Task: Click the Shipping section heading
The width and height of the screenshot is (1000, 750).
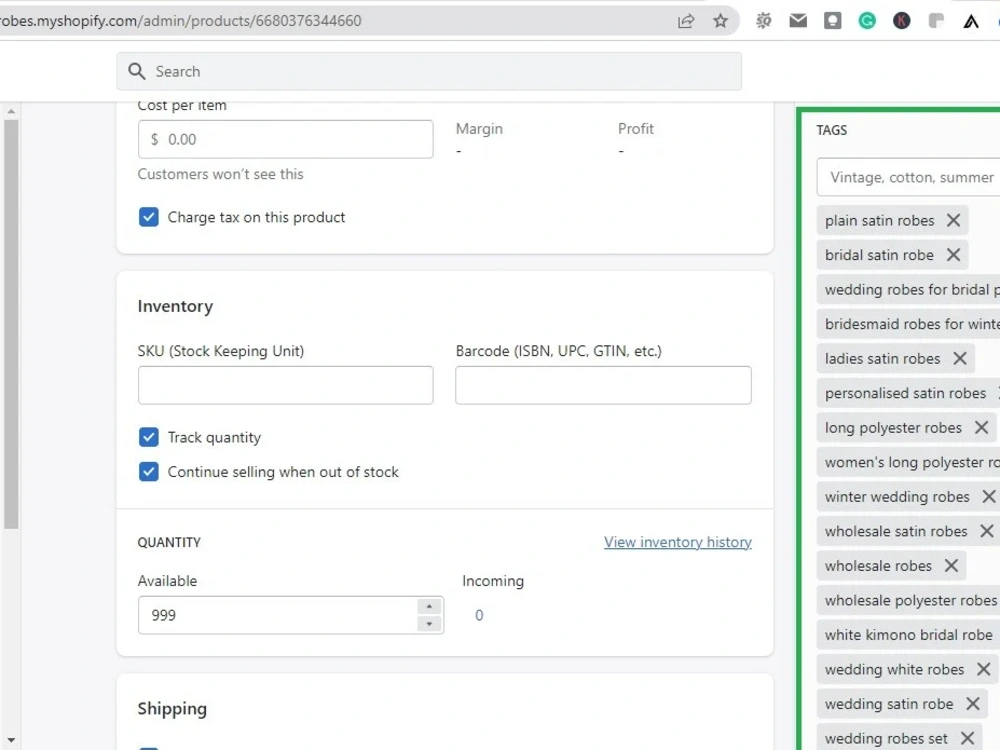Action: pyautogui.click(x=172, y=709)
